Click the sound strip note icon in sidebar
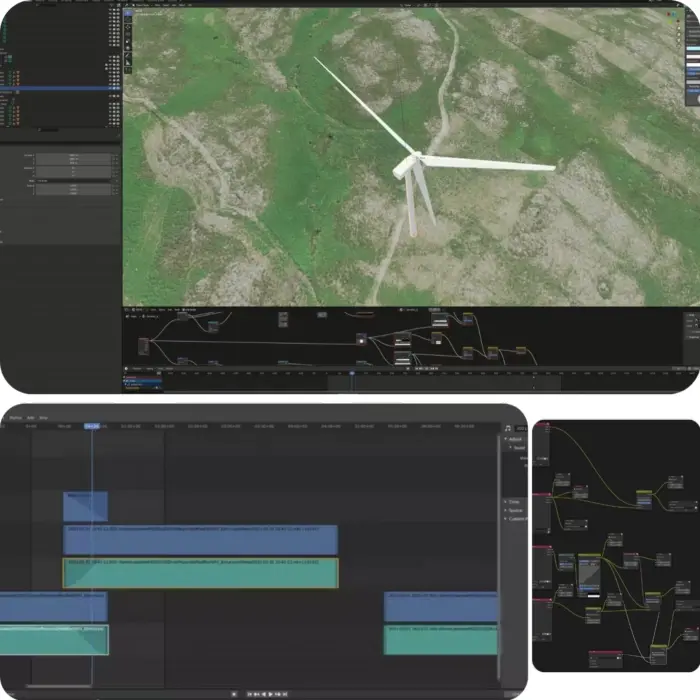The image size is (700, 700). (x=508, y=428)
